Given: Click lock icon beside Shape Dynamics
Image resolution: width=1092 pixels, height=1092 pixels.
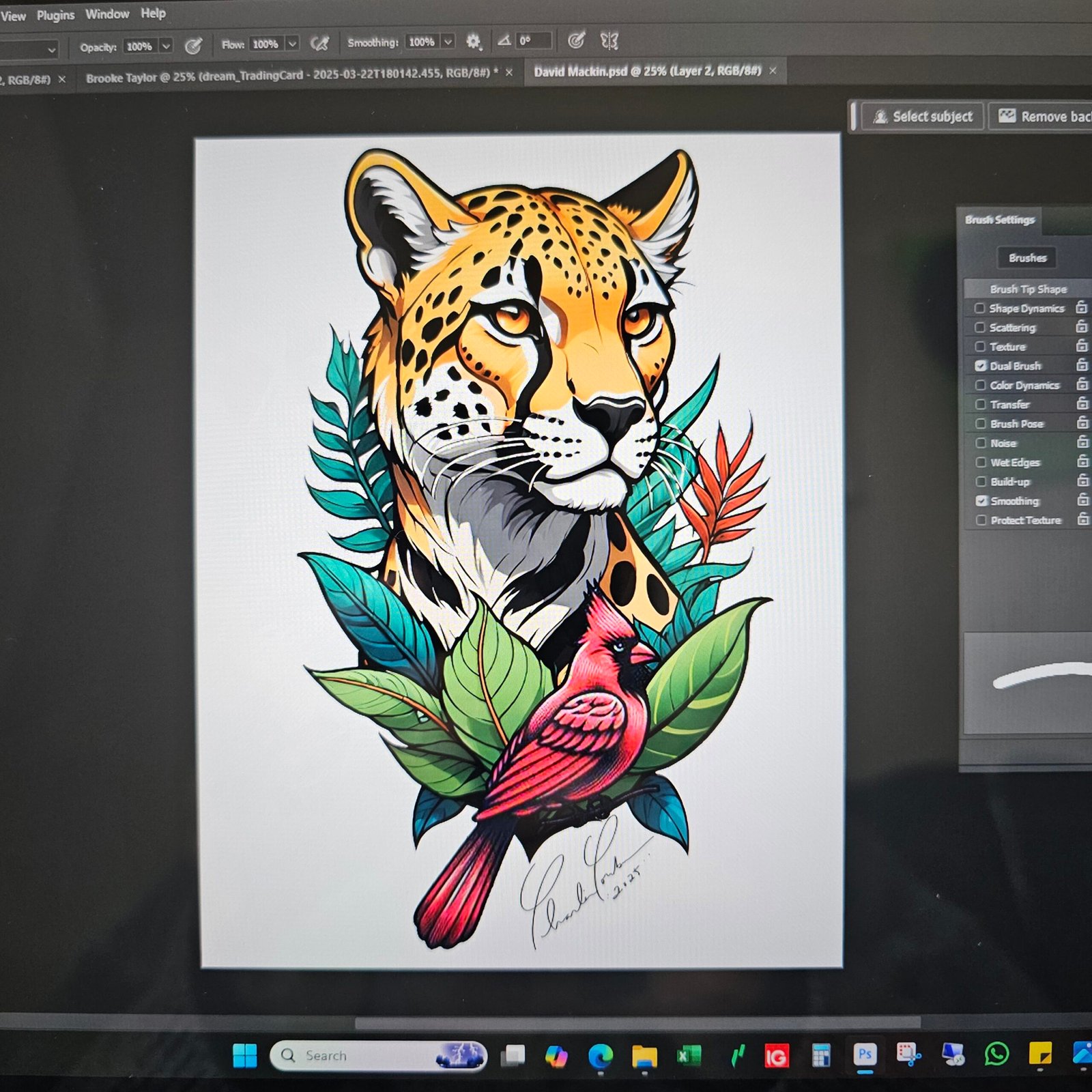Looking at the screenshot, I should click(x=1082, y=308).
